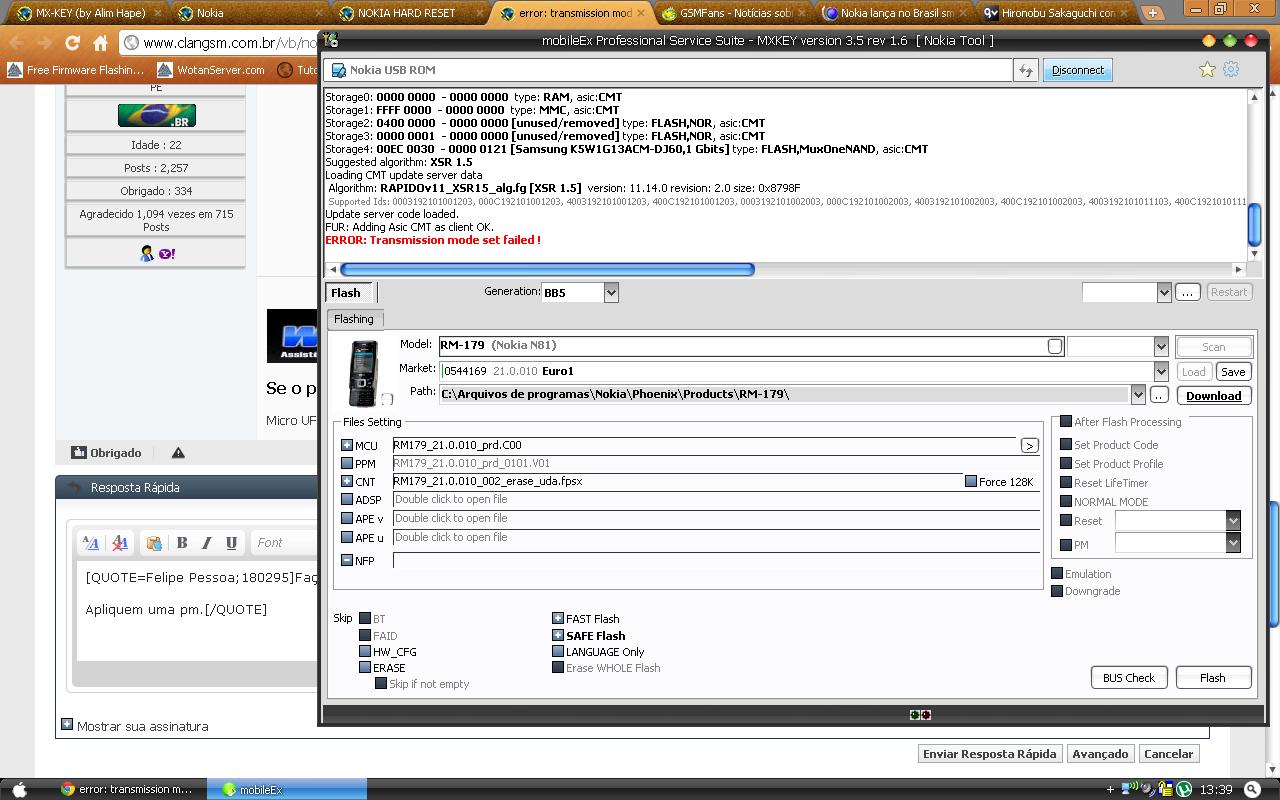Enable Emulation checkbox
Screen dimensions: 1280x800
point(1057,574)
